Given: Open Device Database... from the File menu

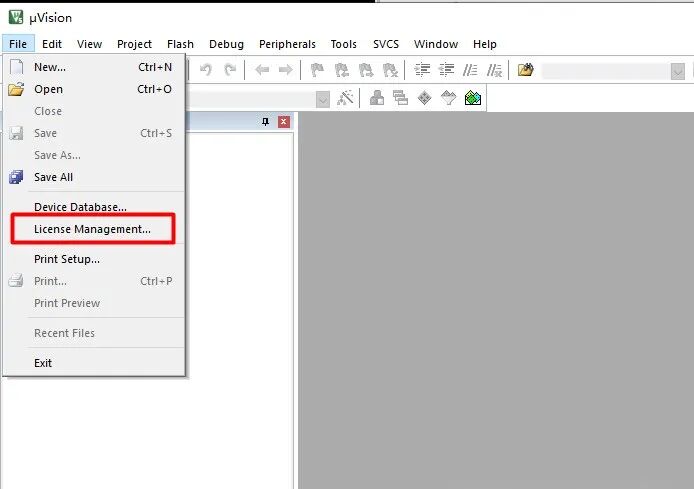Looking at the screenshot, I should [x=94, y=207].
